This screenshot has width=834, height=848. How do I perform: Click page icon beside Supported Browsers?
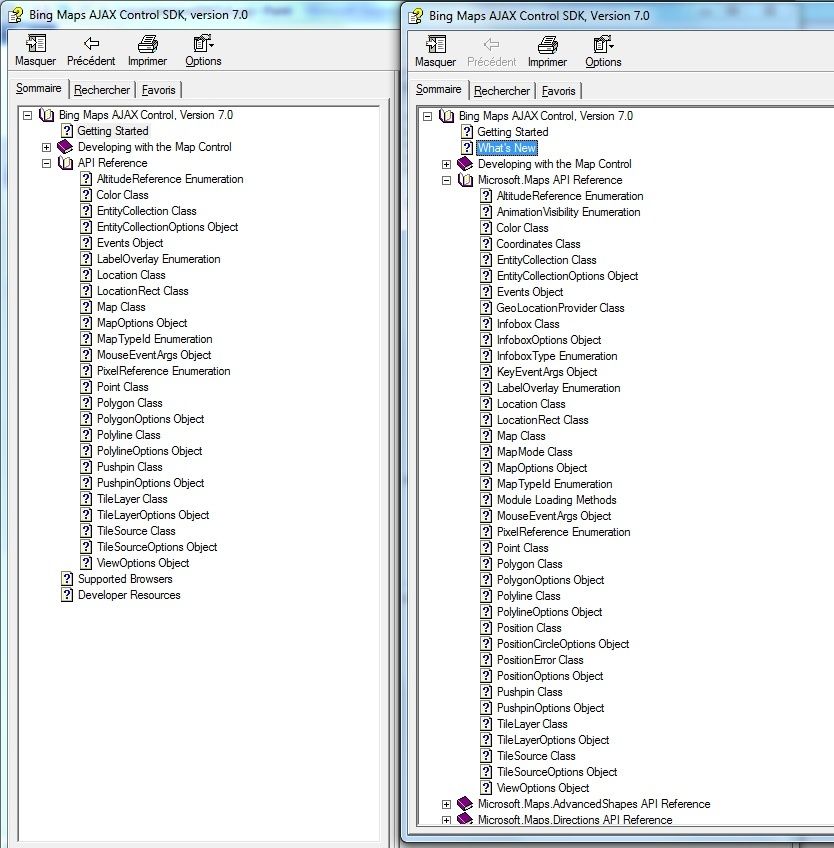[x=67, y=579]
